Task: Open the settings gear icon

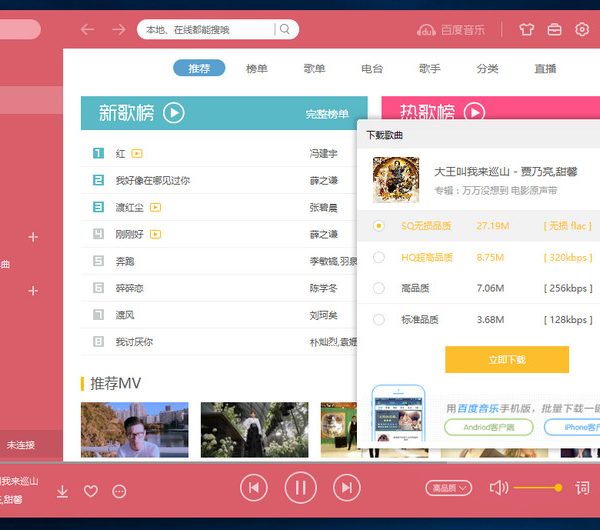Action: [582, 29]
